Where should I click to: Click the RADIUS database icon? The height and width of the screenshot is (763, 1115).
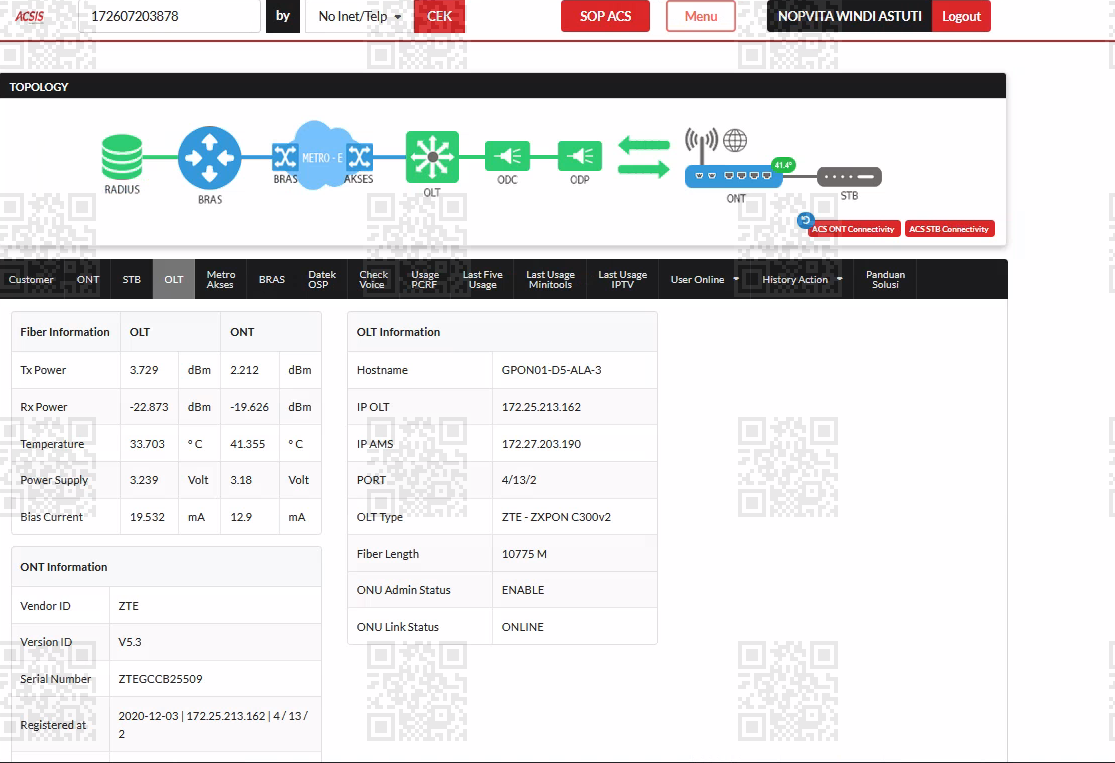tap(122, 157)
